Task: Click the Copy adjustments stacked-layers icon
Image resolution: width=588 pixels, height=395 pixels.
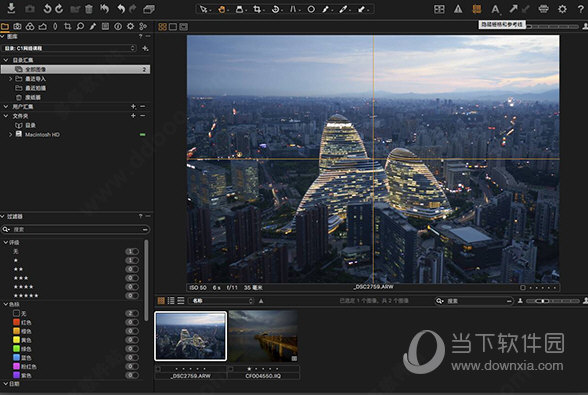Action: pyautogui.click(x=149, y=9)
